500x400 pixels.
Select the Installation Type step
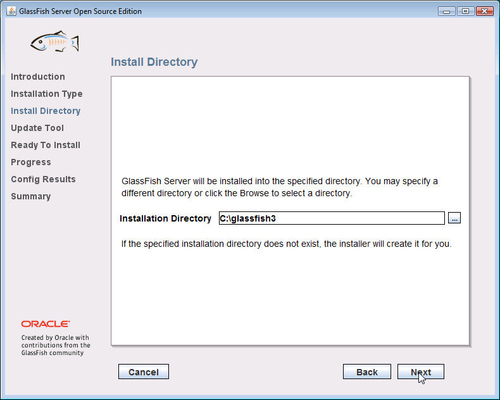tap(46, 94)
